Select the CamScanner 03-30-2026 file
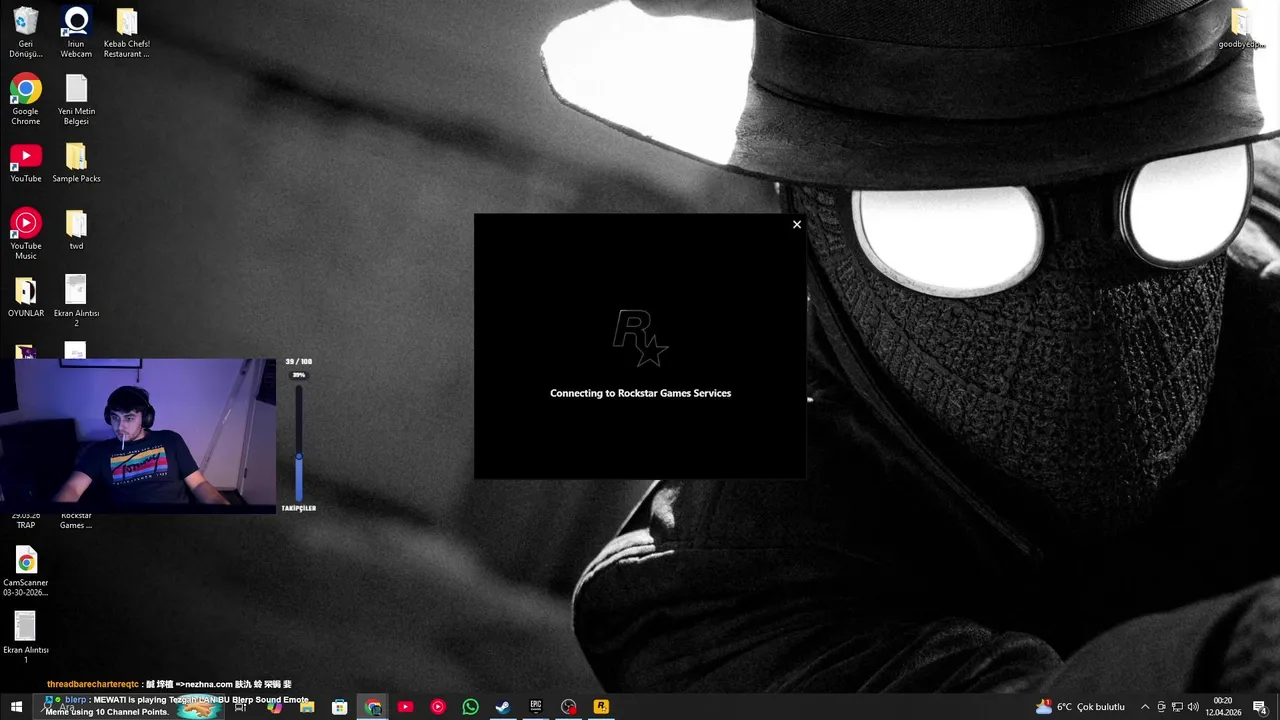Screen dimensions: 1280x720 tap(26, 571)
